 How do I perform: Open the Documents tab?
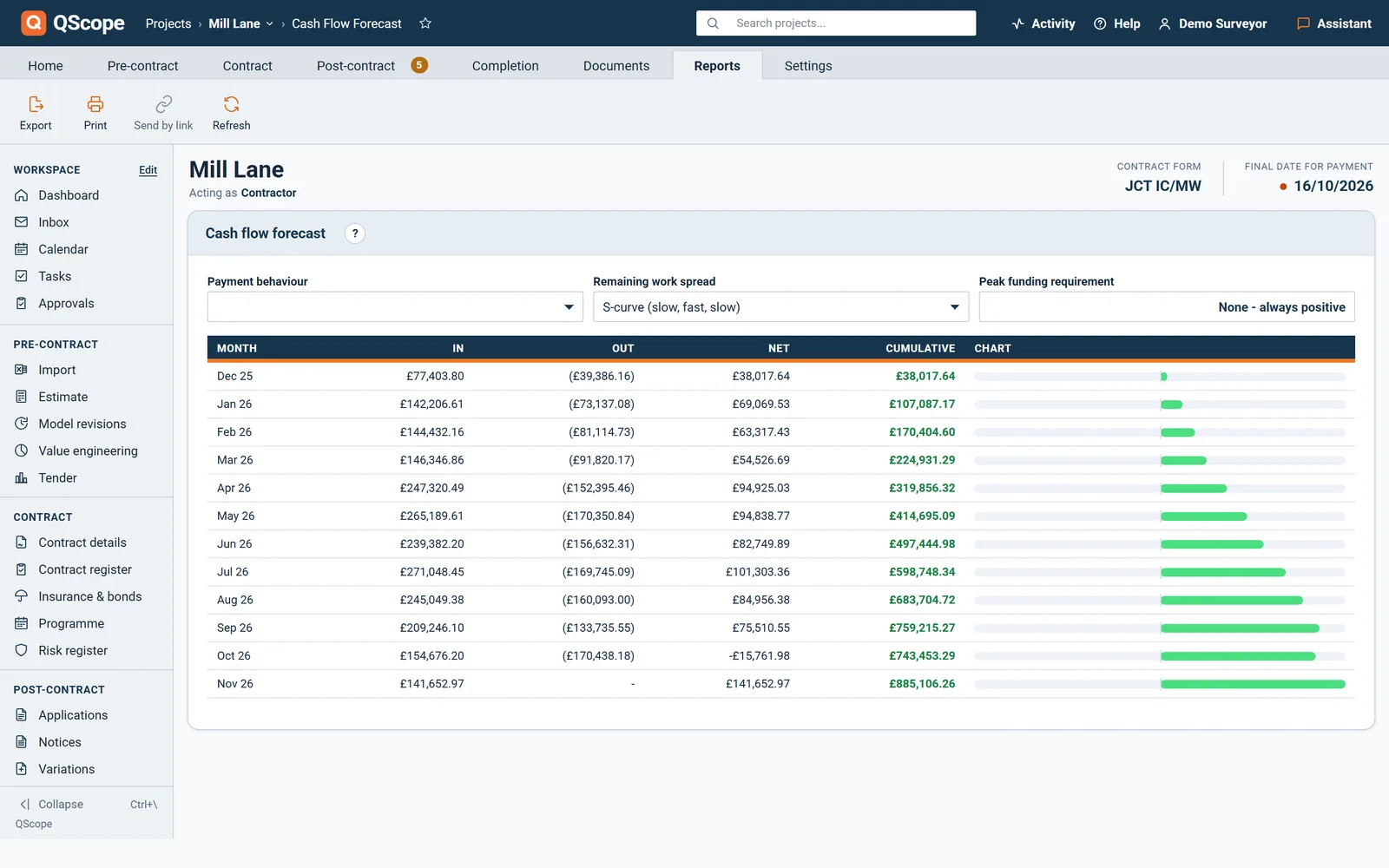point(616,65)
